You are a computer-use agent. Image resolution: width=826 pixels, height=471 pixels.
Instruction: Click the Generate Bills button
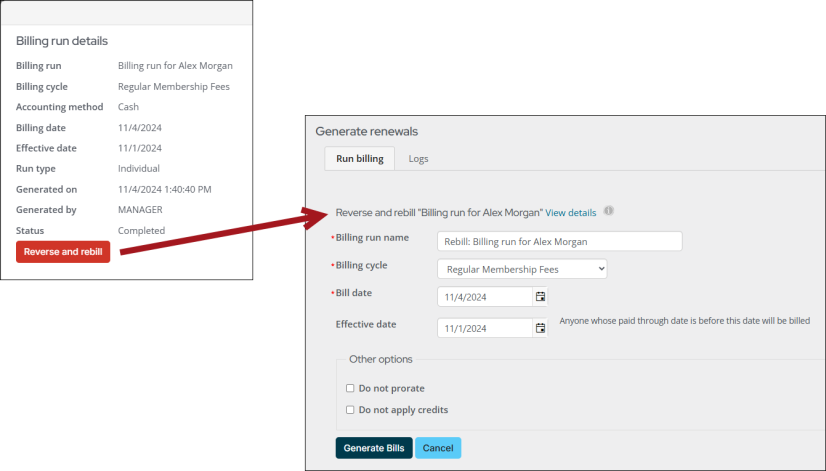[x=374, y=448]
